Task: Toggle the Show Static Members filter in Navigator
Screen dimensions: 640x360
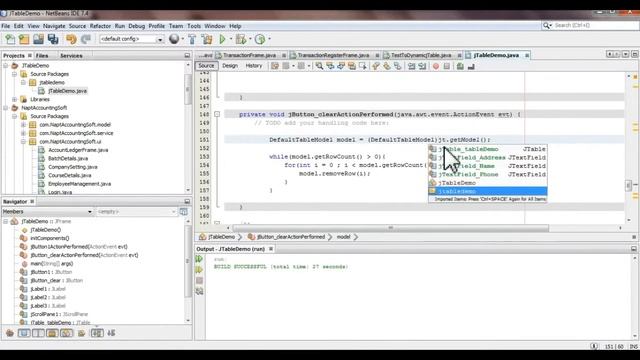Action: point(38,333)
